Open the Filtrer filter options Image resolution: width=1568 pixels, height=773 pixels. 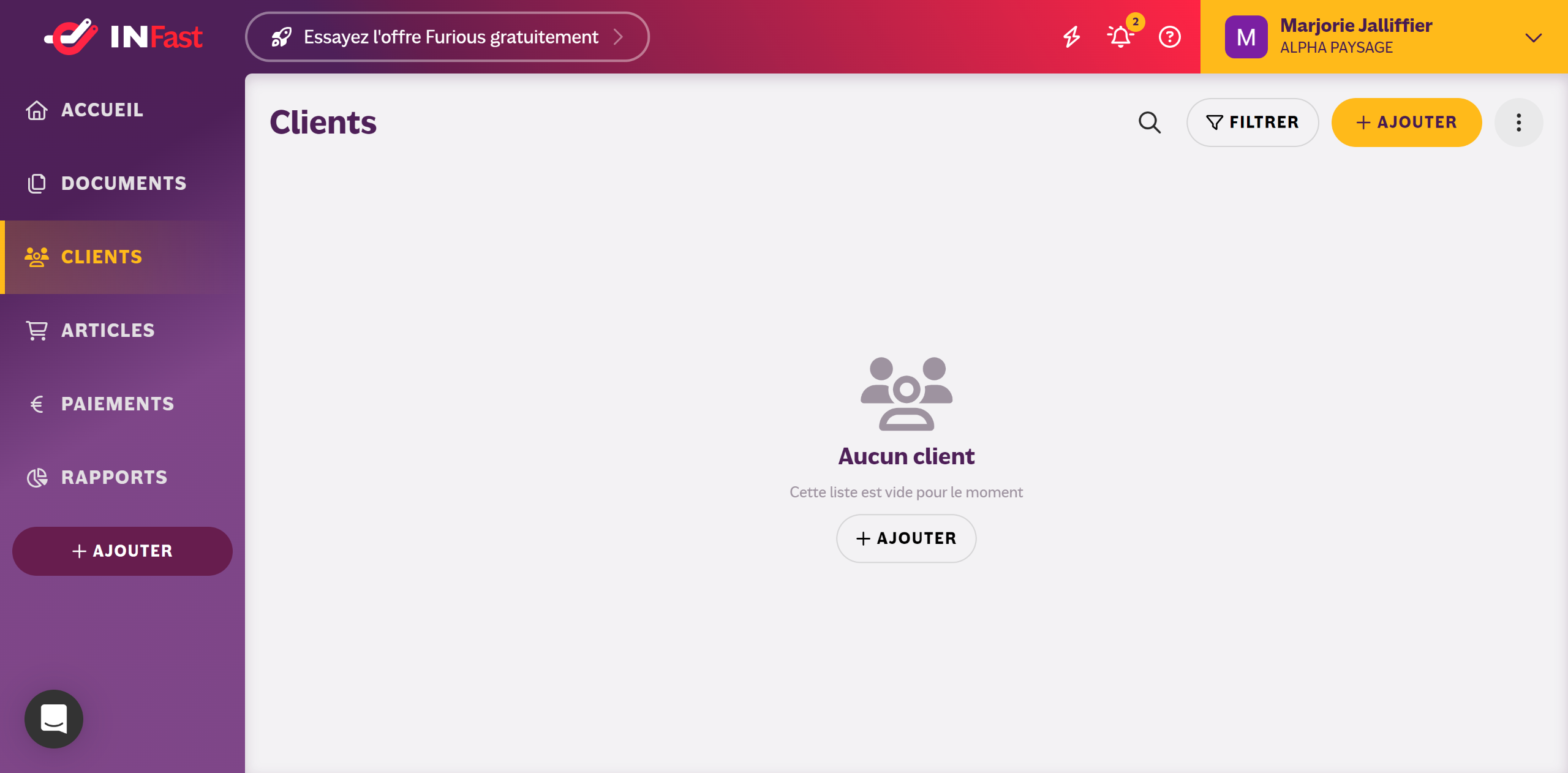tap(1252, 123)
